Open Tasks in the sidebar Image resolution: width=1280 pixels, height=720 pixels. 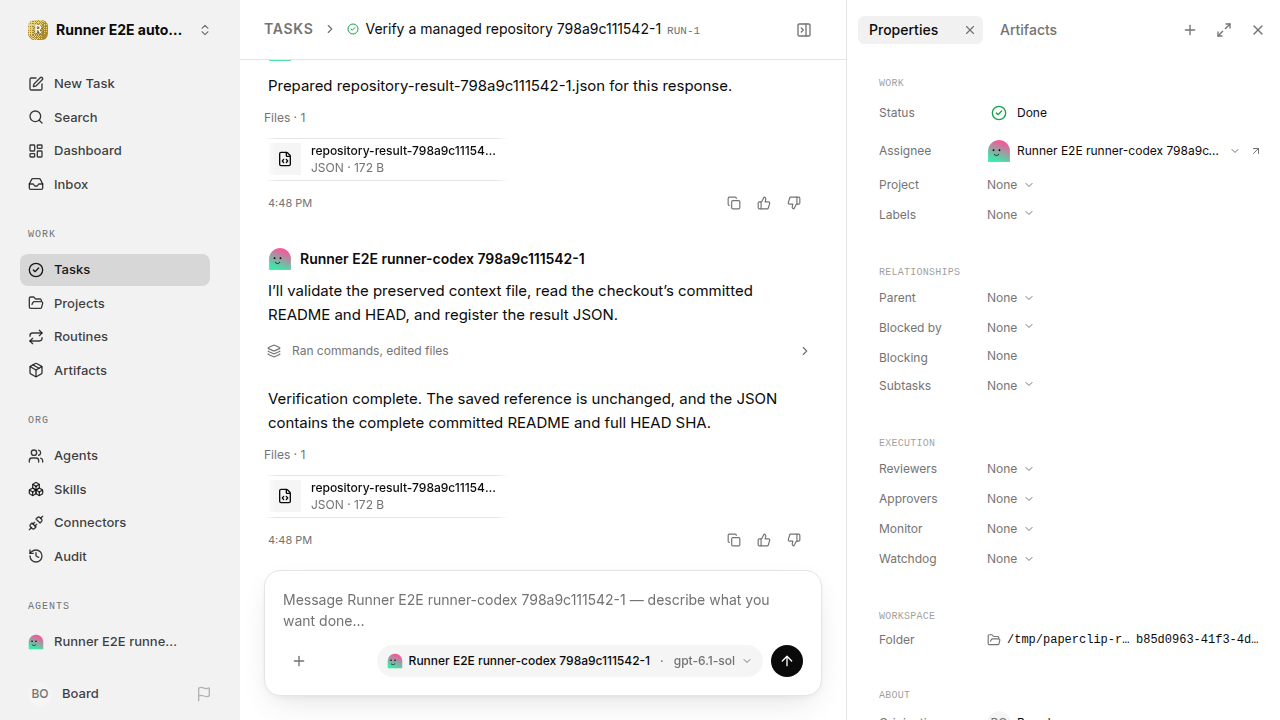(x=115, y=270)
